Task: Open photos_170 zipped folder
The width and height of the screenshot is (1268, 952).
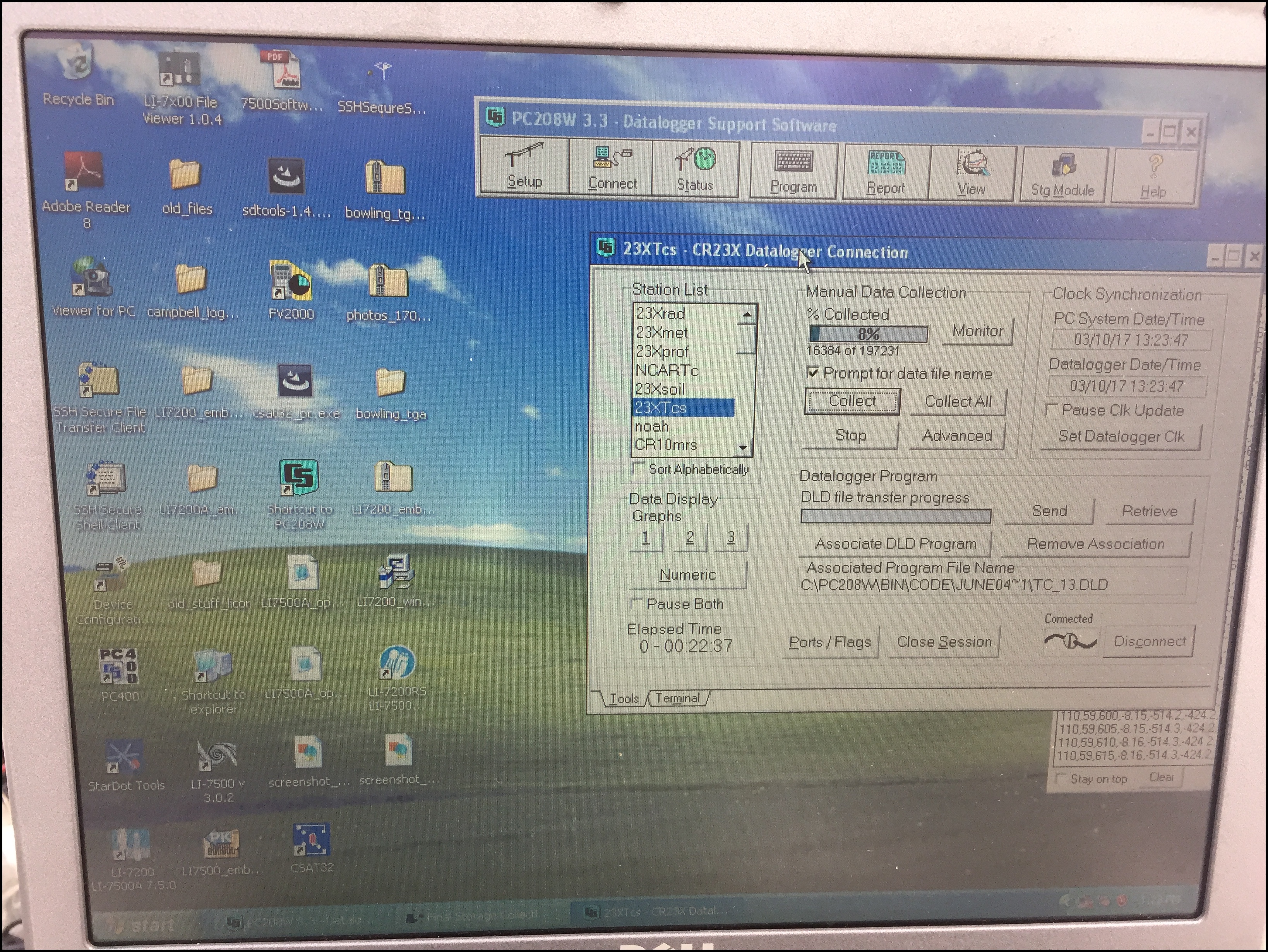Action: (388, 293)
